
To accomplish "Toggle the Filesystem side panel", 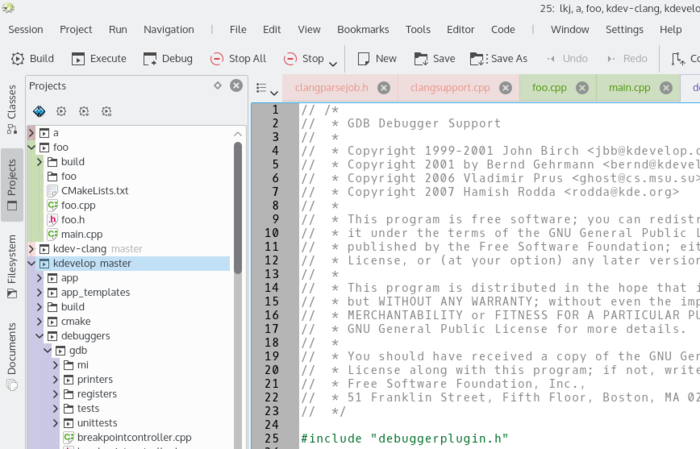I will (11, 266).
